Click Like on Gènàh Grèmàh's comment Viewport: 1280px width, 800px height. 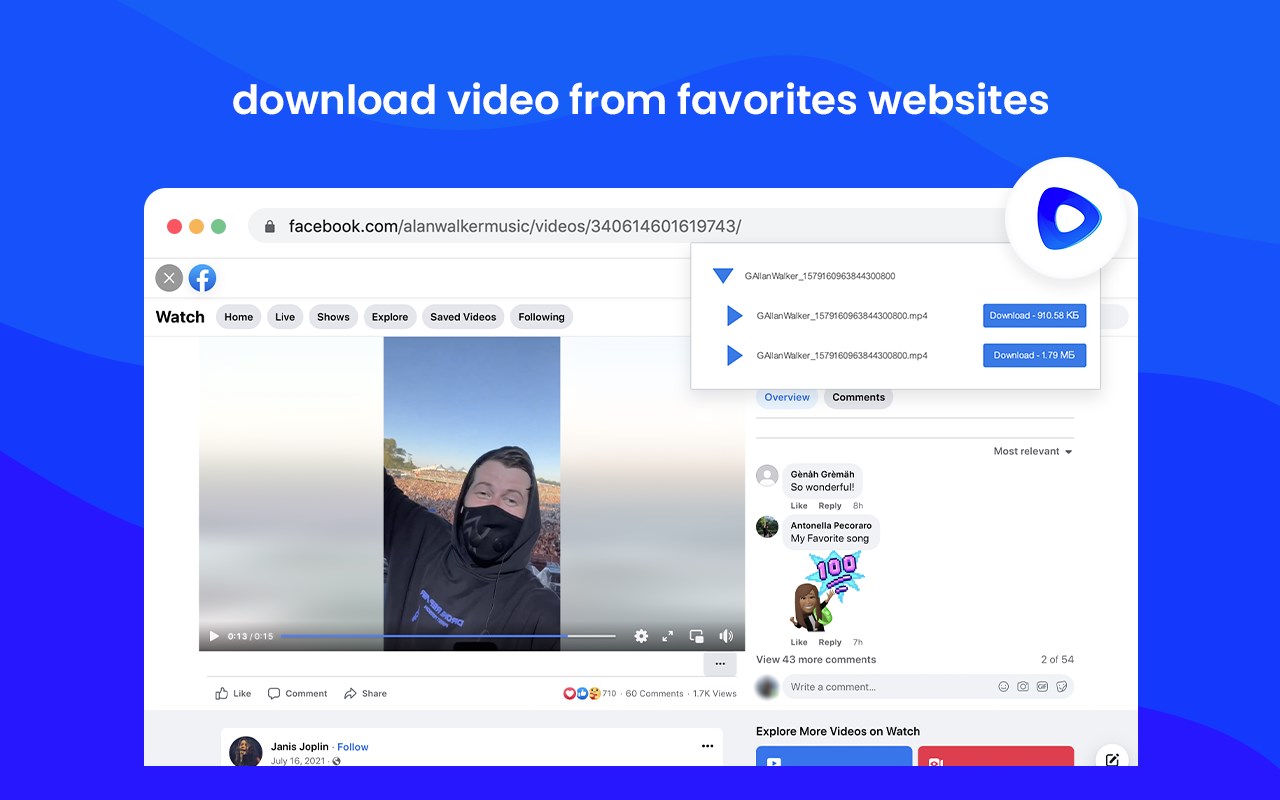(x=799, y=506)
